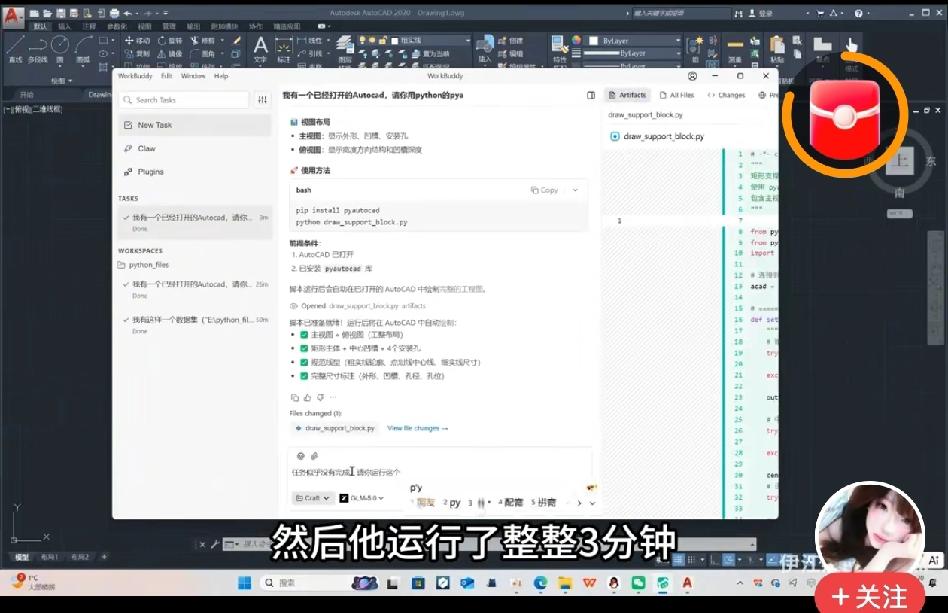Image resolution: width=948 pixels, height=613 pixels.
Task: Open the AutoCAD application menu logo
Action: pyautogui.click(x=13, y=16)
